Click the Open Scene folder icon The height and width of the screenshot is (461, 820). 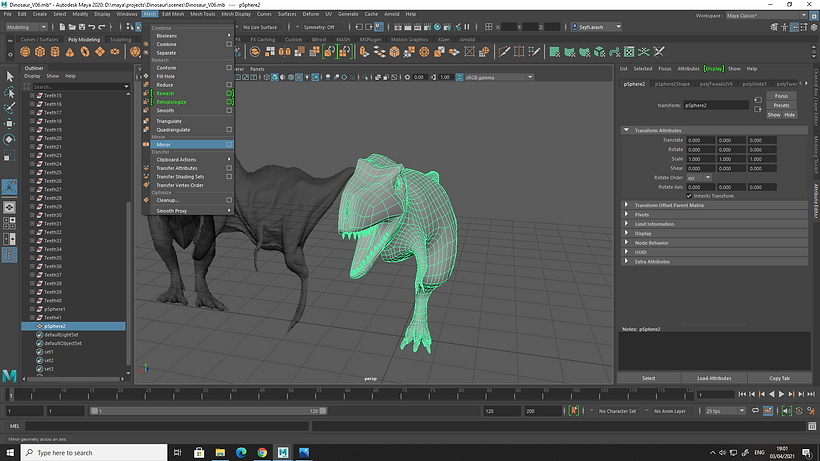[x=72, y=27]
